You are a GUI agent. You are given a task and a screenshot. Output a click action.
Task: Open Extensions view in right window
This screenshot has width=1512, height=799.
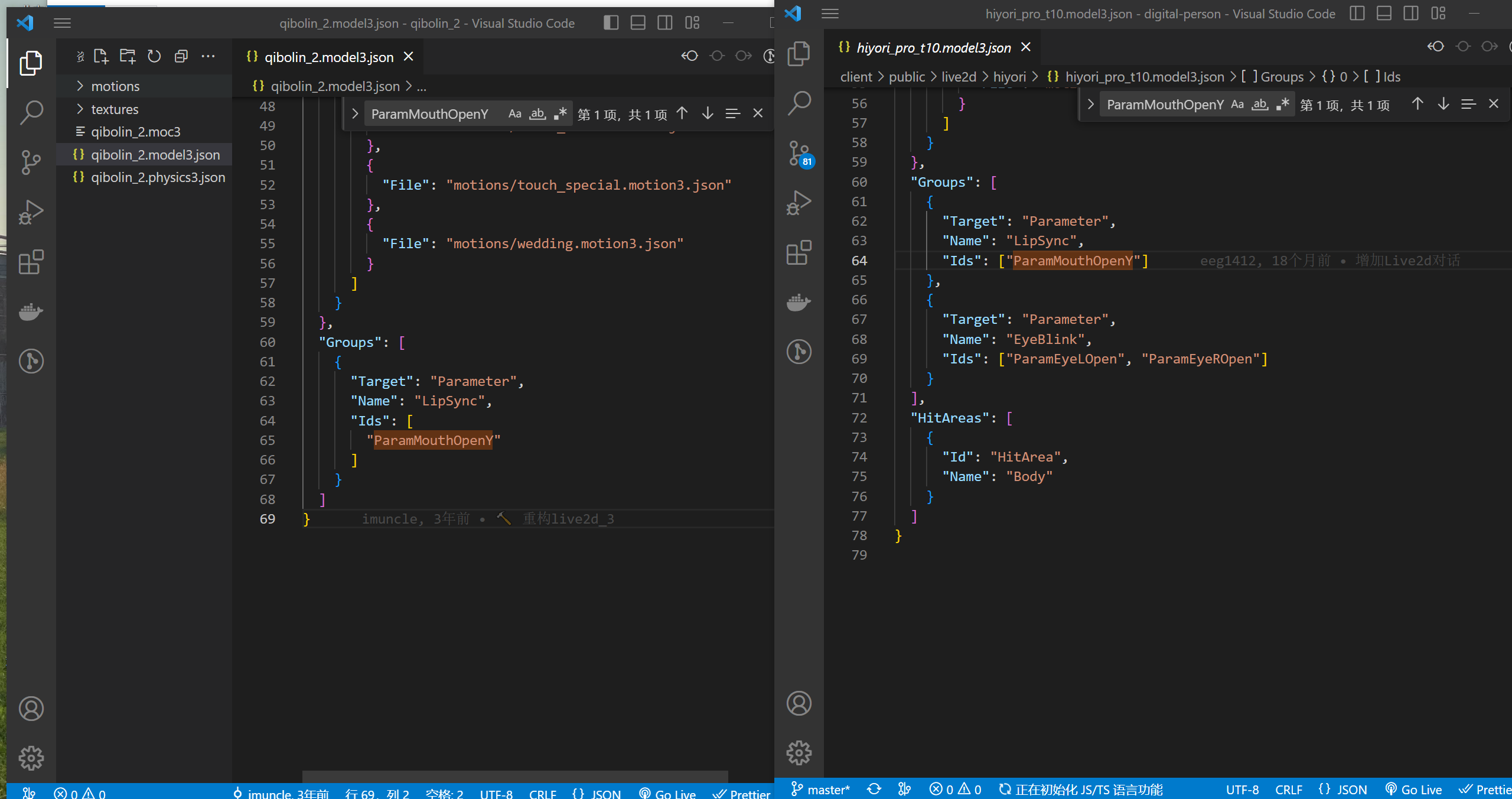pyautogui.click(x=799, y=253)
